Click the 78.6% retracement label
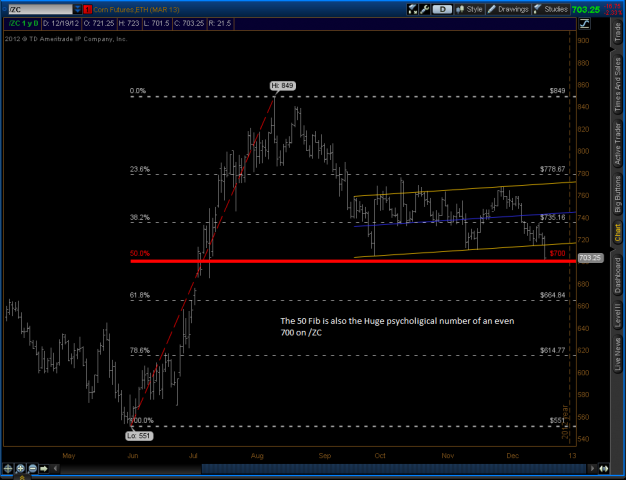The image size is (626, 480). coord(140,351)
